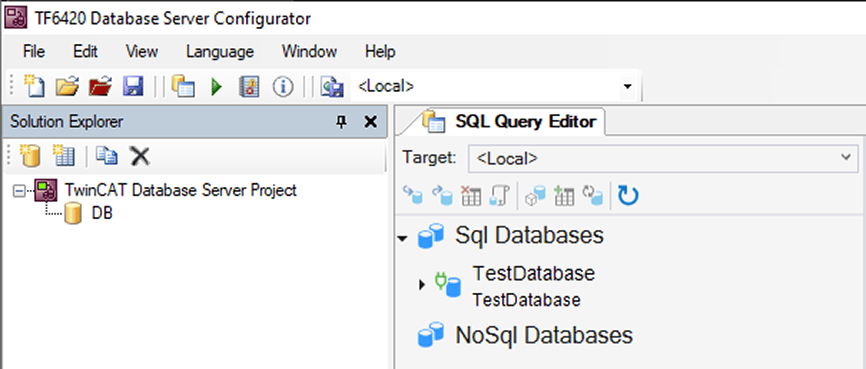
Task: Click the TF6420 application icon in title bar
Action: tap(15, 18)
